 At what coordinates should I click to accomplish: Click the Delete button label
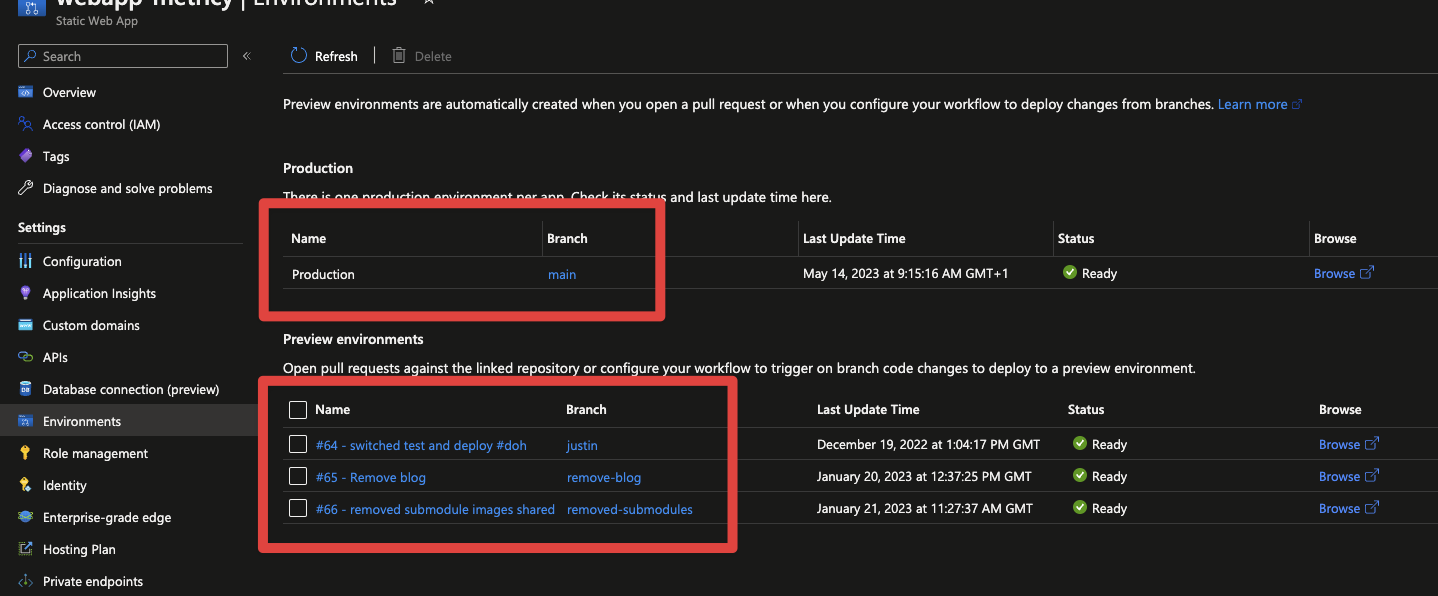tap(433, 56)
